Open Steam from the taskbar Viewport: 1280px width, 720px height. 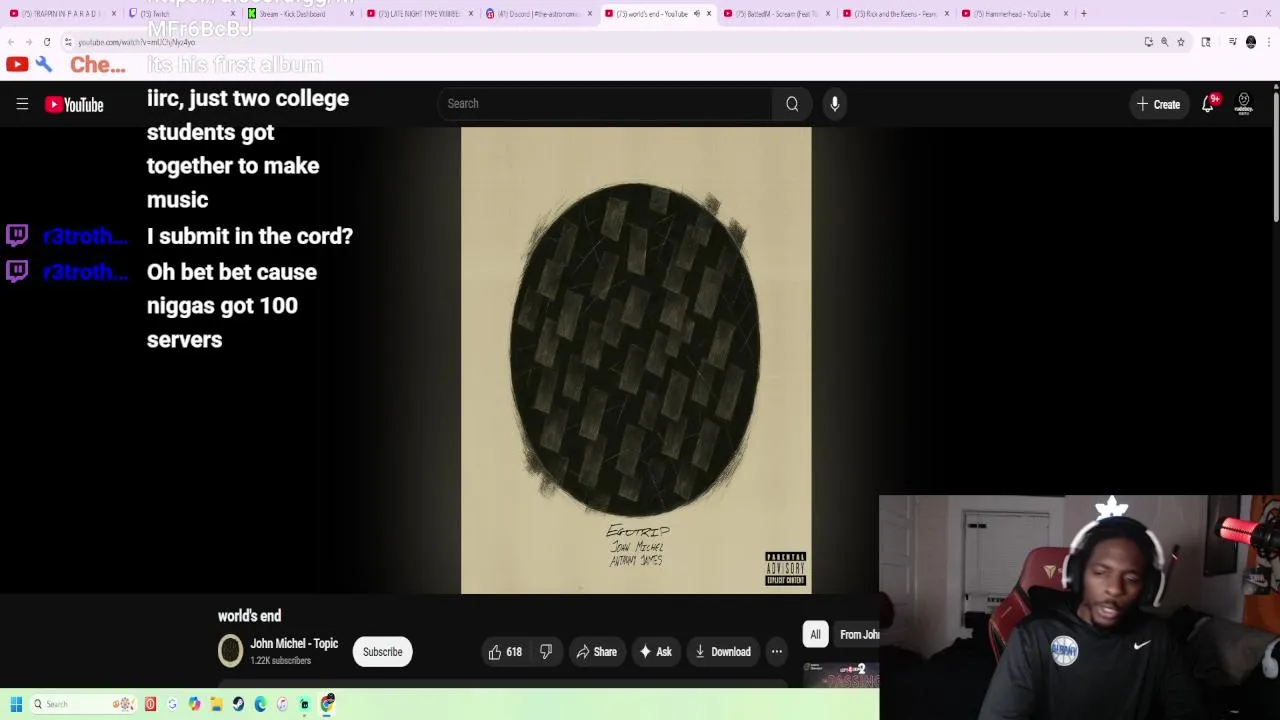click(x=238, y=704)
